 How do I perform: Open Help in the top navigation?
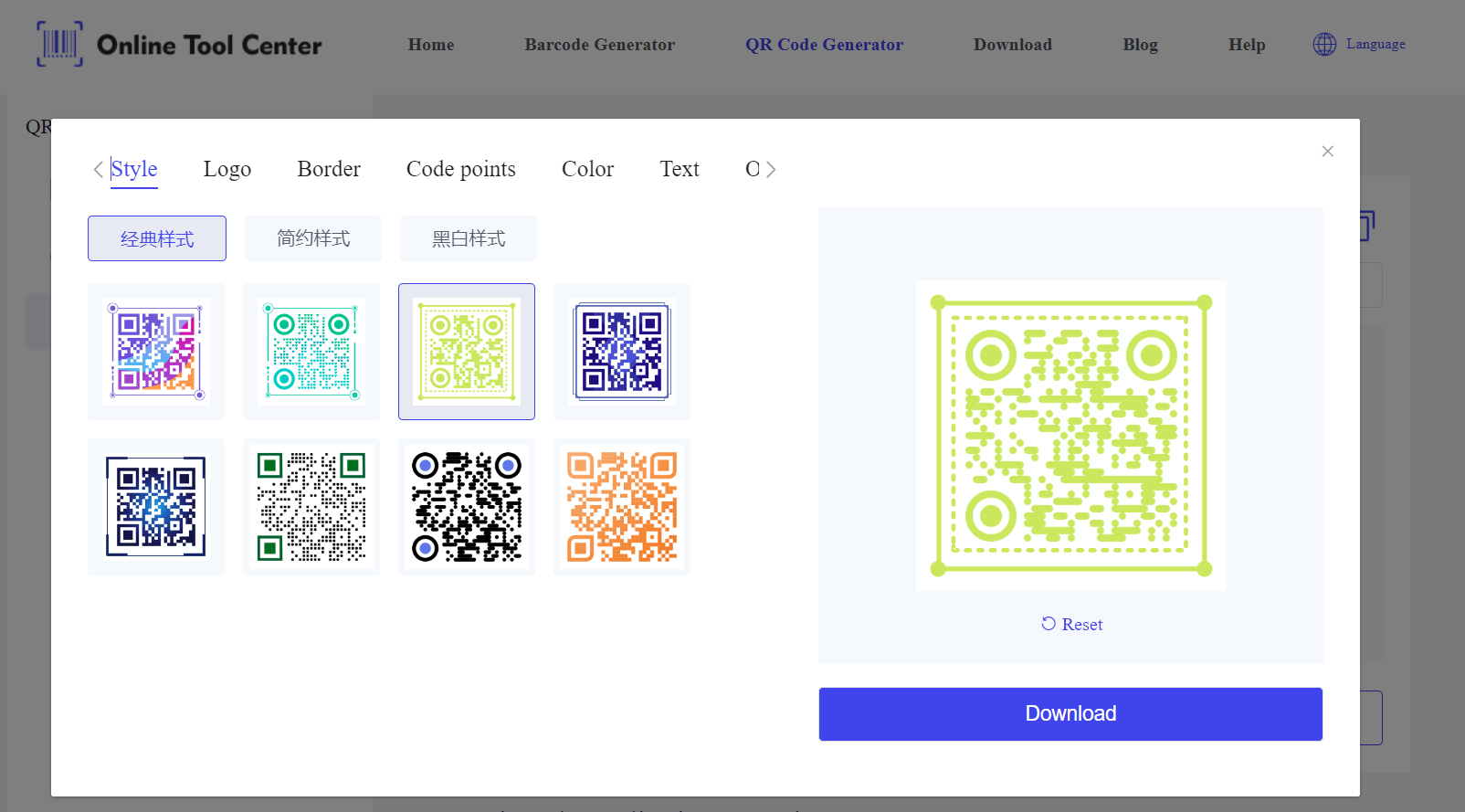(1247, 45)
